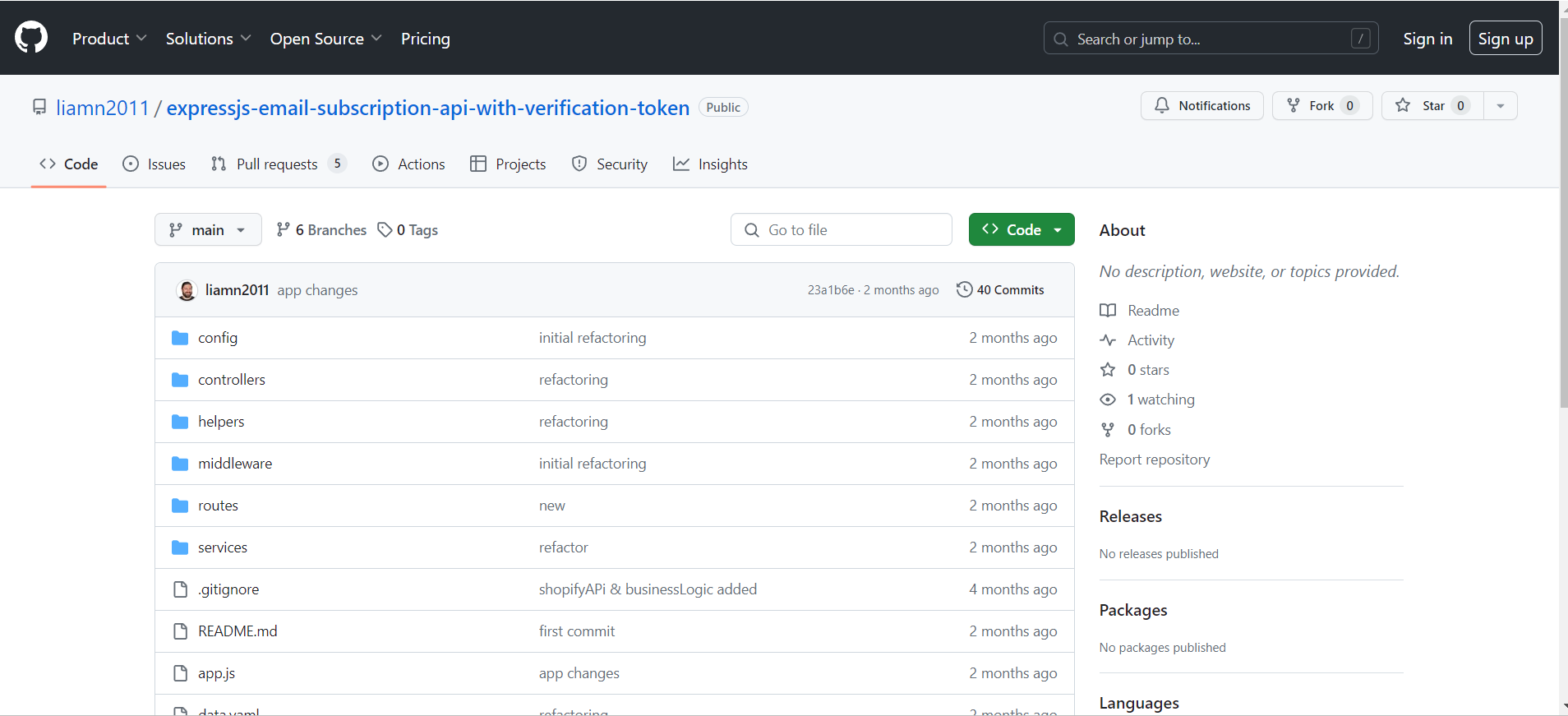Viewport: 1568px width, 716px height.
Task: Open the 'new' commit message for routes
Action: coord(552,506)
